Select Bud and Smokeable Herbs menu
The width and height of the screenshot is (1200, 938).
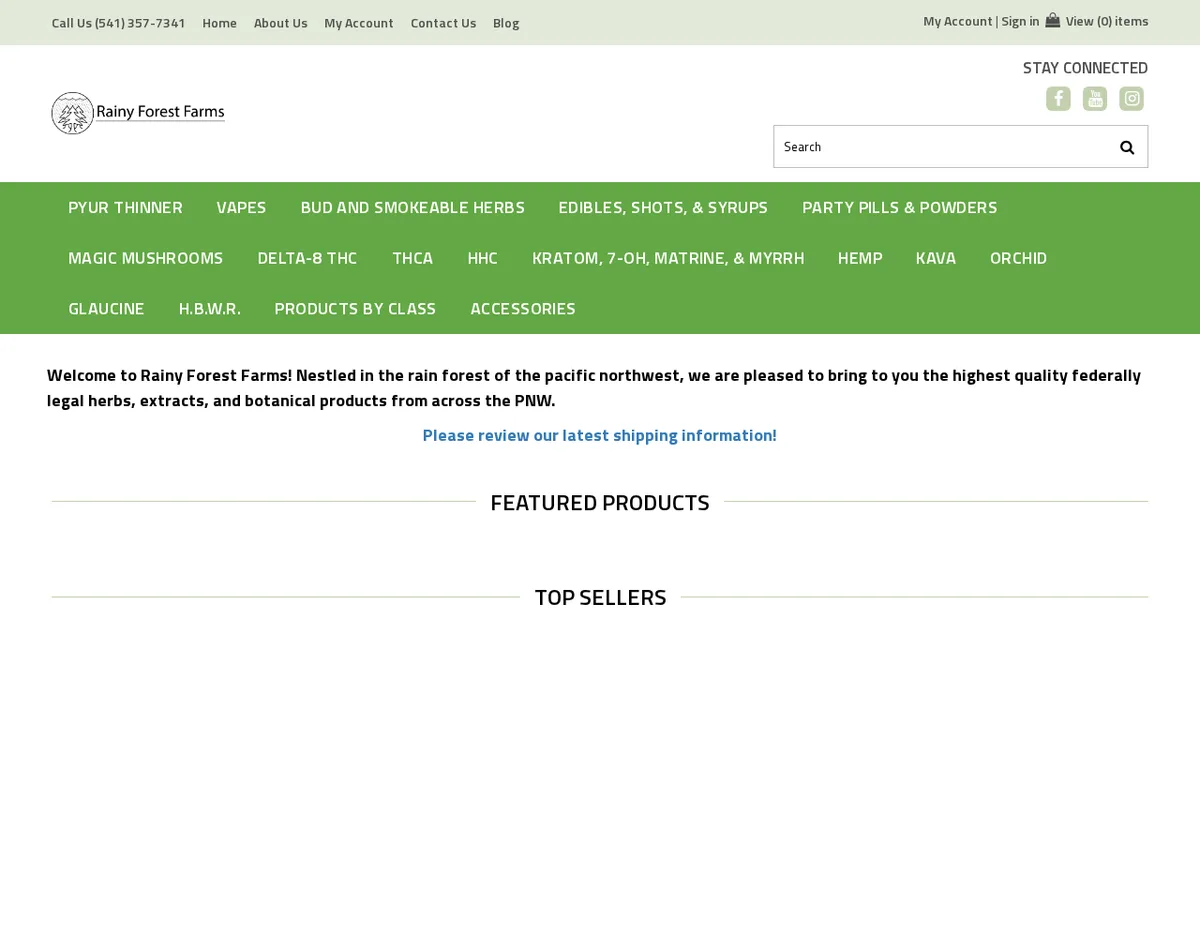[x=413, y=207]
